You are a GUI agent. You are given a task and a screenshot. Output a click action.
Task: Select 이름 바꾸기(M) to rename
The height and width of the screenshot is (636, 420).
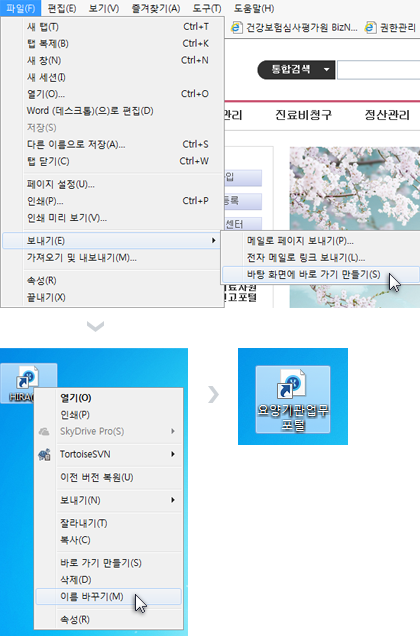pos(109,597)
